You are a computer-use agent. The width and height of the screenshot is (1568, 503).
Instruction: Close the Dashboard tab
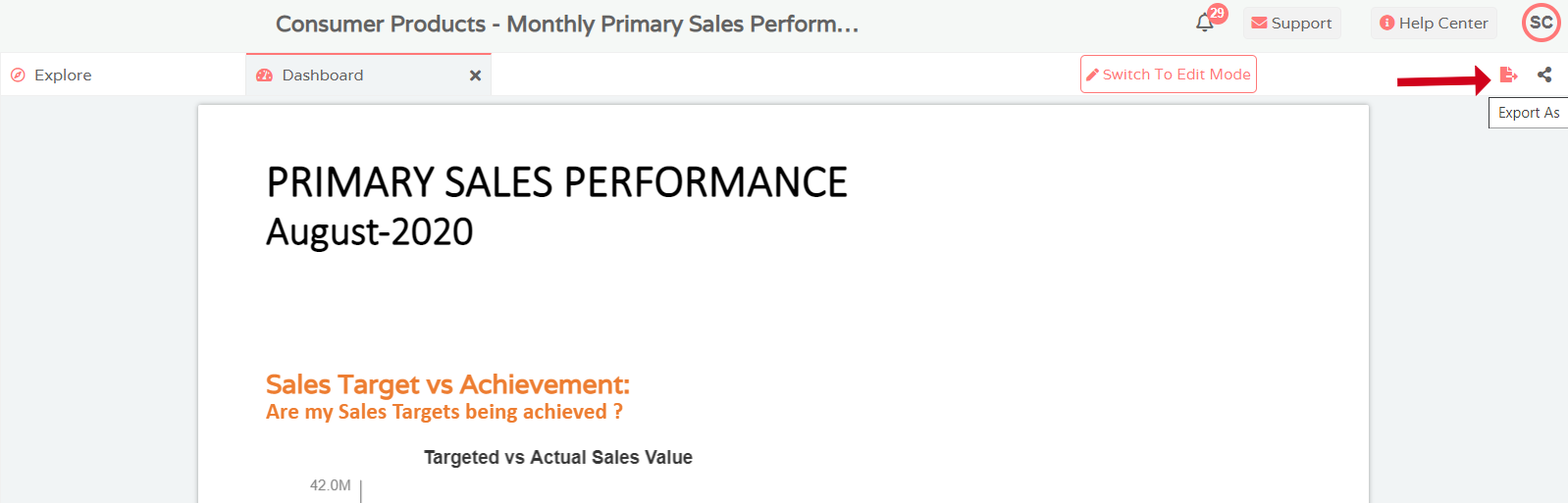[x=475, y=75]
